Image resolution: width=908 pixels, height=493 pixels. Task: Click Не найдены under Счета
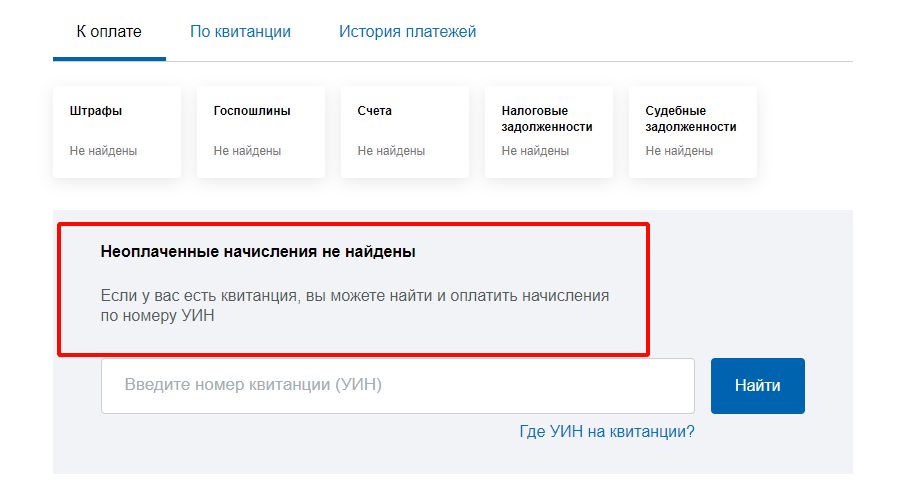point(391,151)
